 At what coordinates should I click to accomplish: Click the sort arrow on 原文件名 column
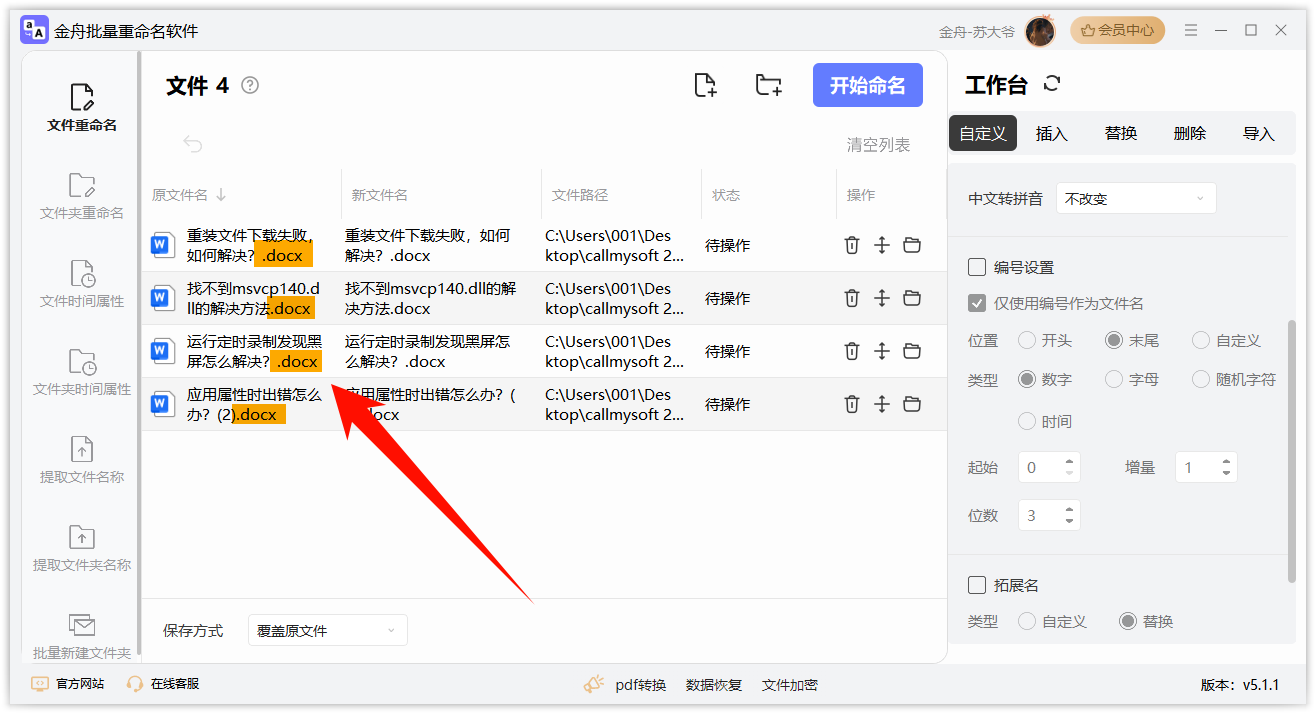(220, 195)
